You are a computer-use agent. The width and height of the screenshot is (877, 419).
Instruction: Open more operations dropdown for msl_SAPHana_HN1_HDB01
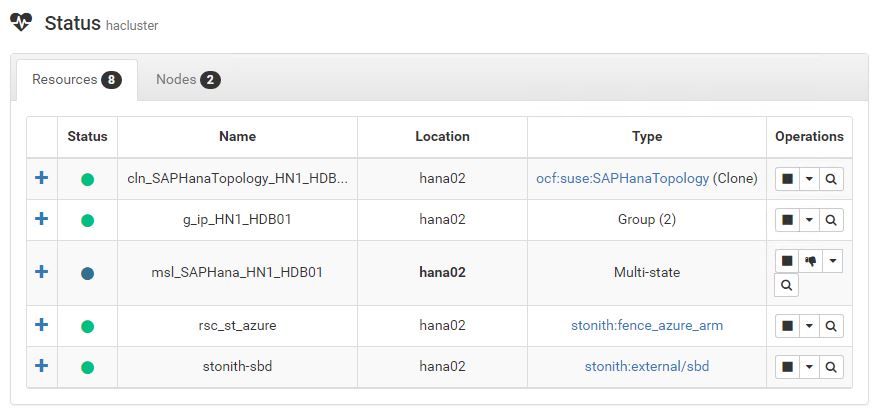832,261
